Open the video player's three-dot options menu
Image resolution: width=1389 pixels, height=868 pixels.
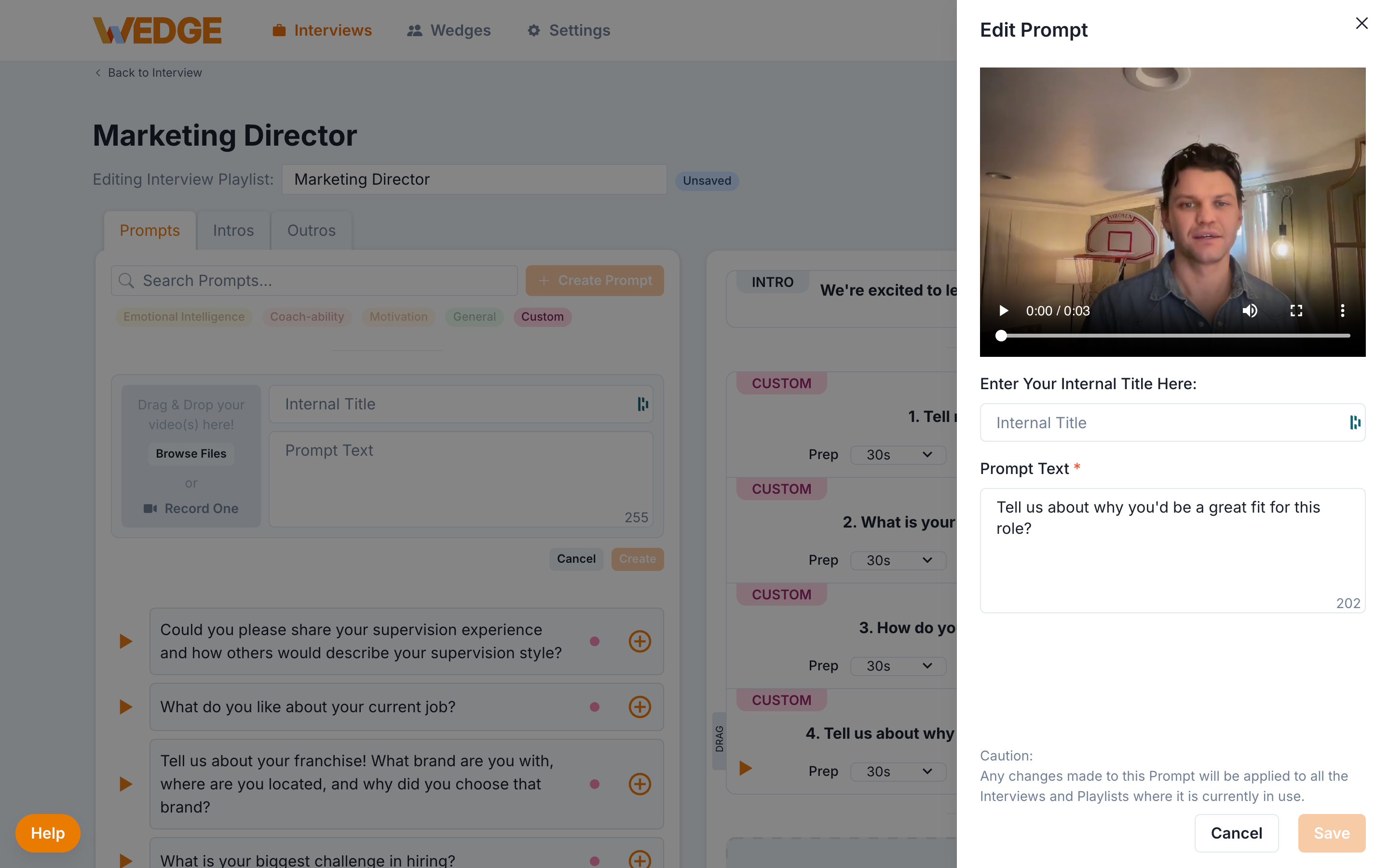[1343, 311]
